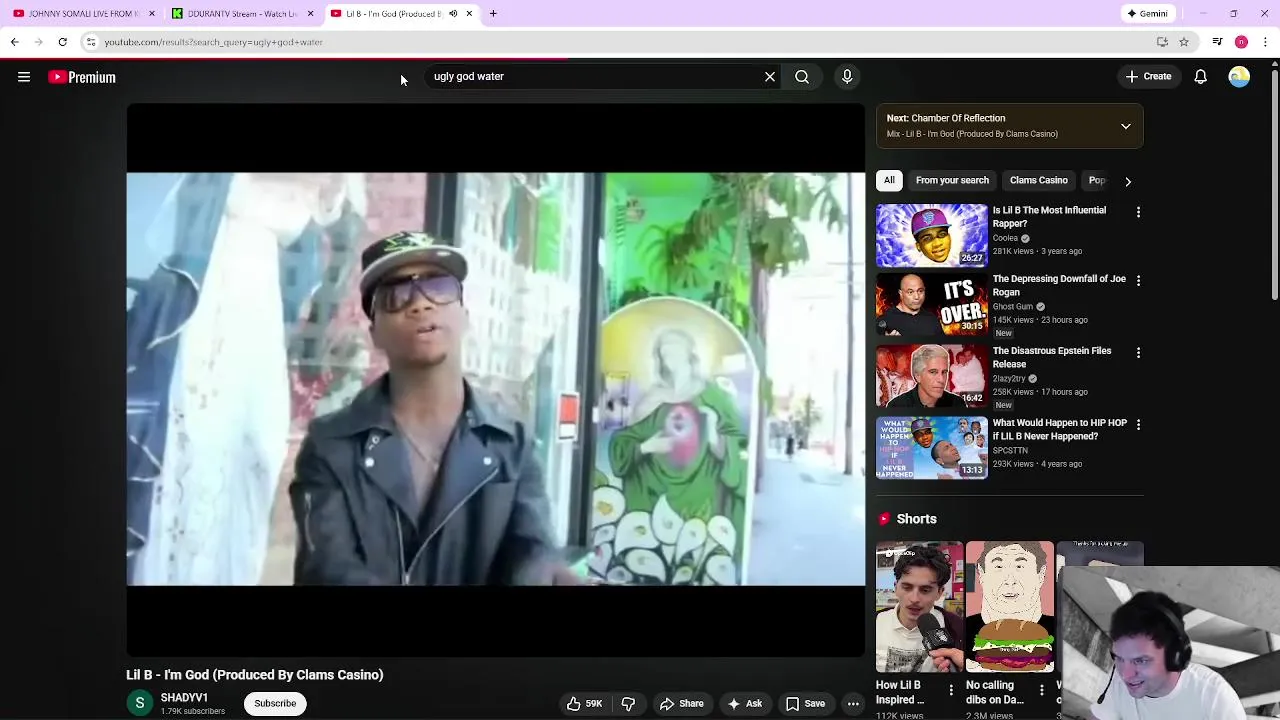Viewport: 1280px width, 720px height.
Task: Open options menu for Epstein Files Release video
Action: (x=1138, y=352)
